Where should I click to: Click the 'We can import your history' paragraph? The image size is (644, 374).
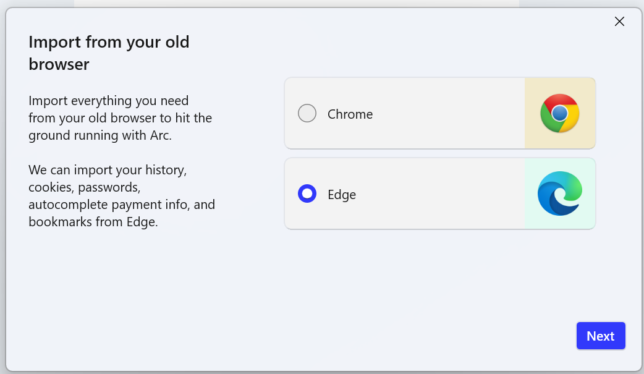pos(122,196)
